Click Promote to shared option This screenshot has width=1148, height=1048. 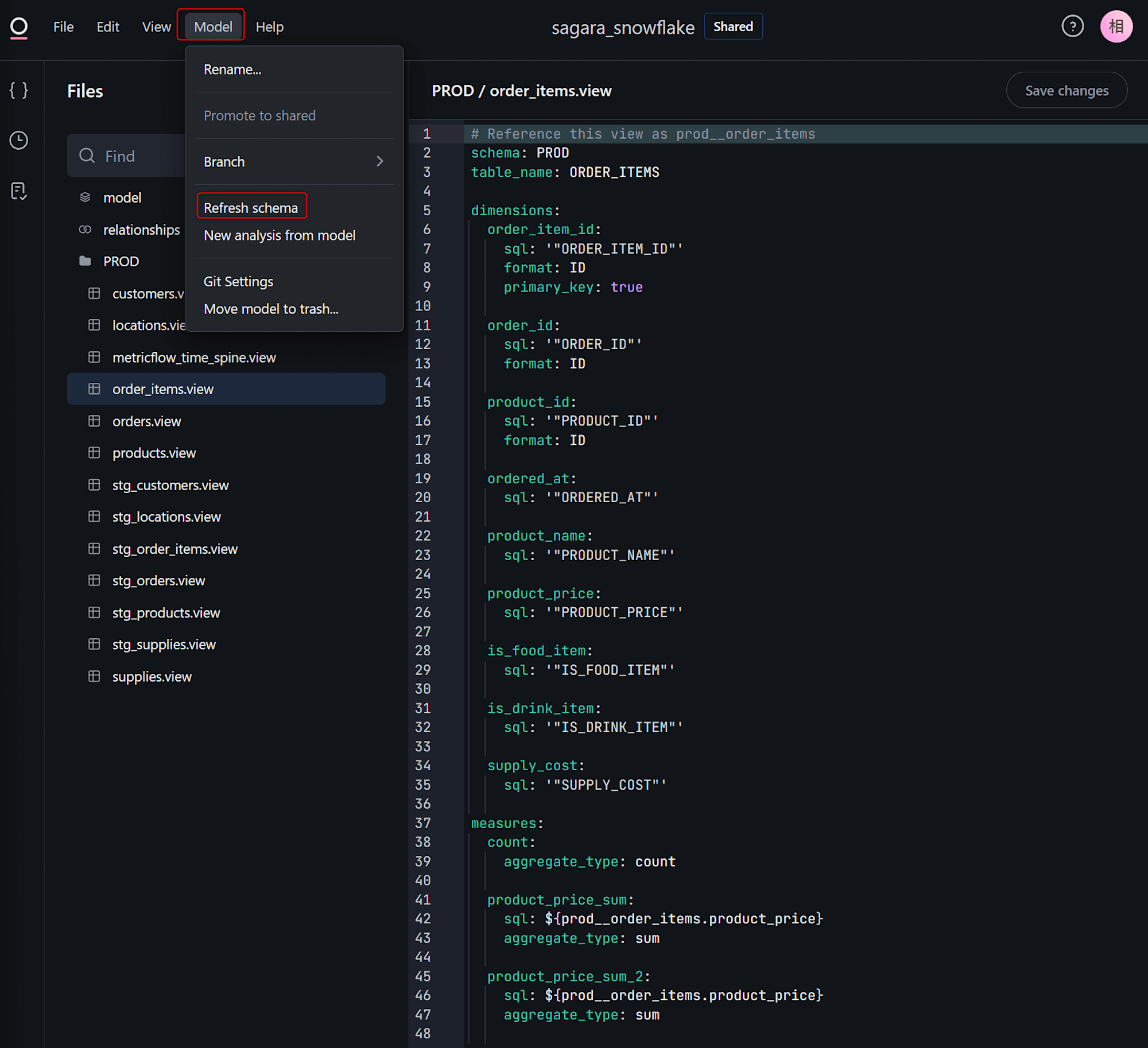pos(259,115)
